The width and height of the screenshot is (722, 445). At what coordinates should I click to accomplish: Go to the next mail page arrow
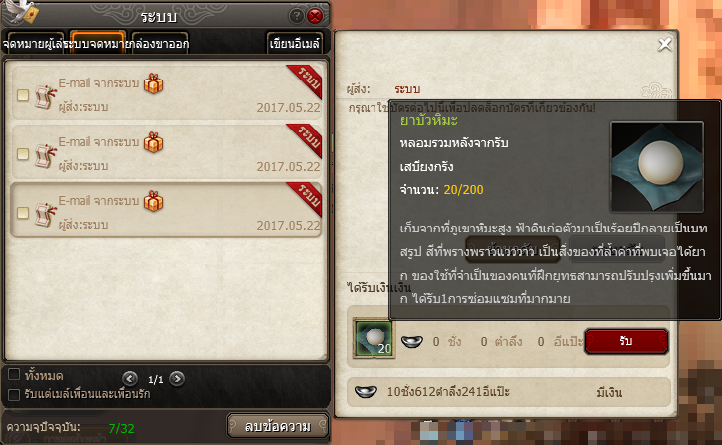click(177, 379)
